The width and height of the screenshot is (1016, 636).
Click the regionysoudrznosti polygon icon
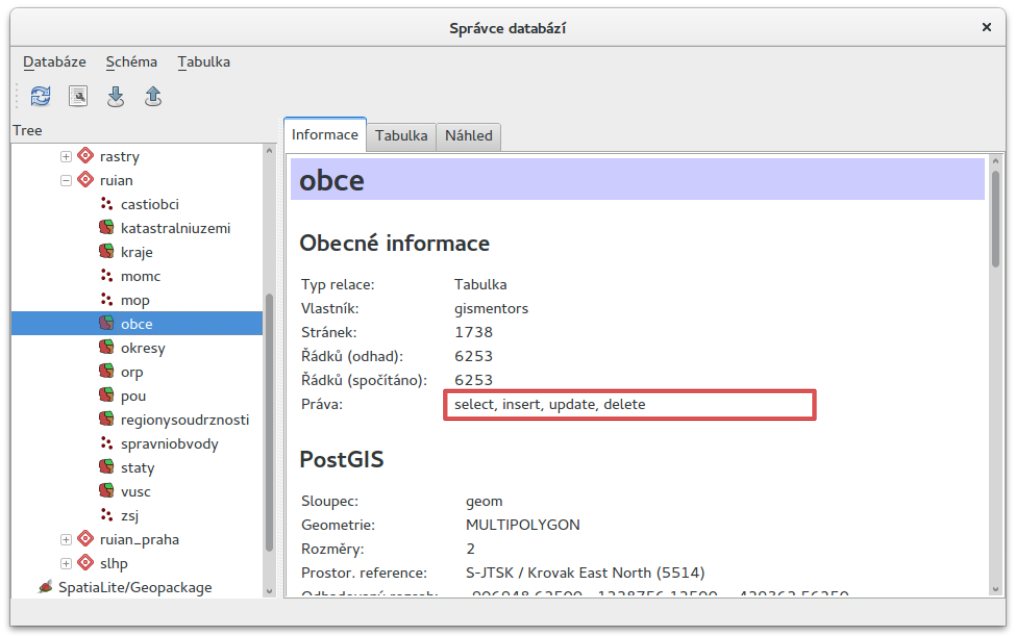click(106, 419)
